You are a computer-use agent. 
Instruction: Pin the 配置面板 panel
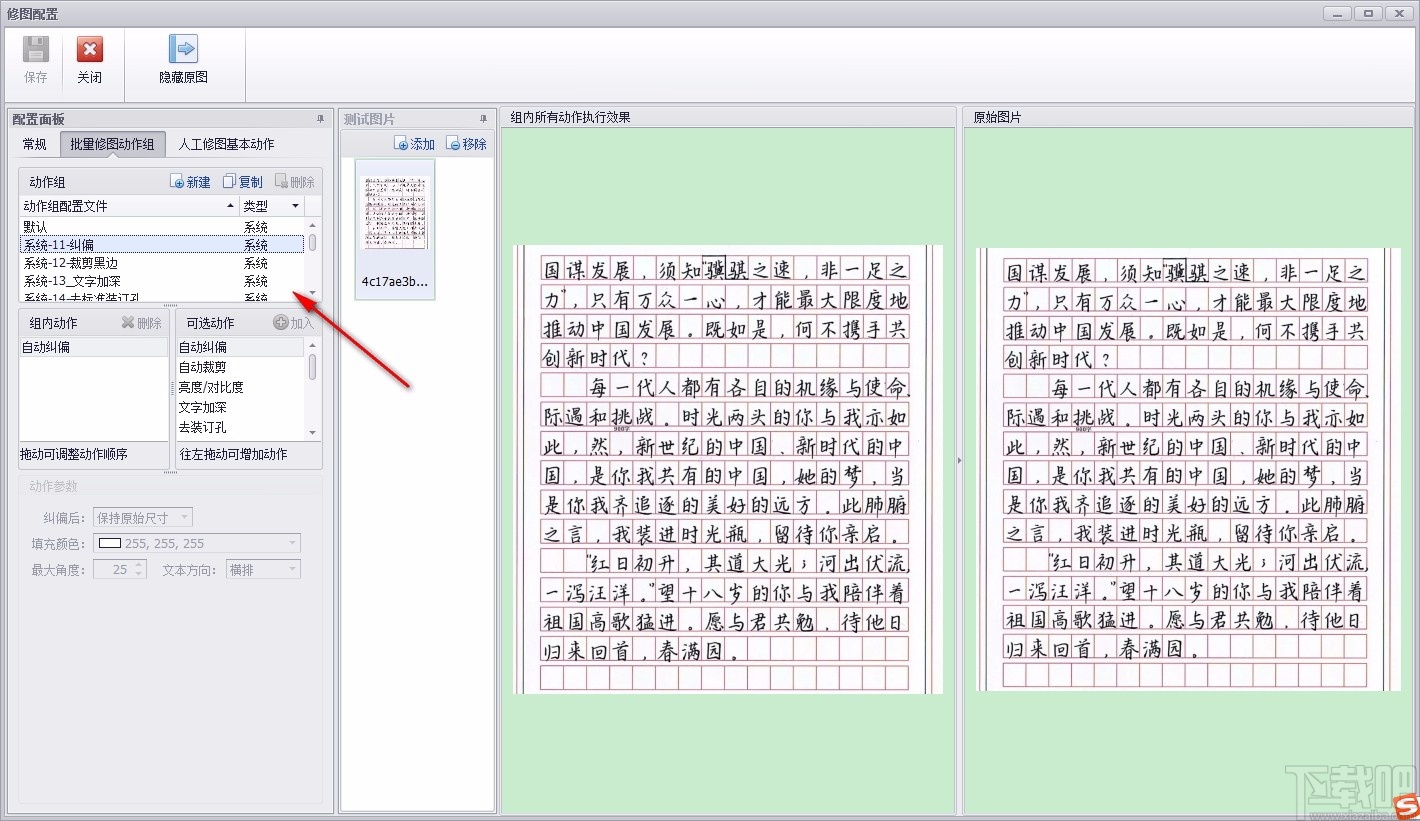point(321,119)
